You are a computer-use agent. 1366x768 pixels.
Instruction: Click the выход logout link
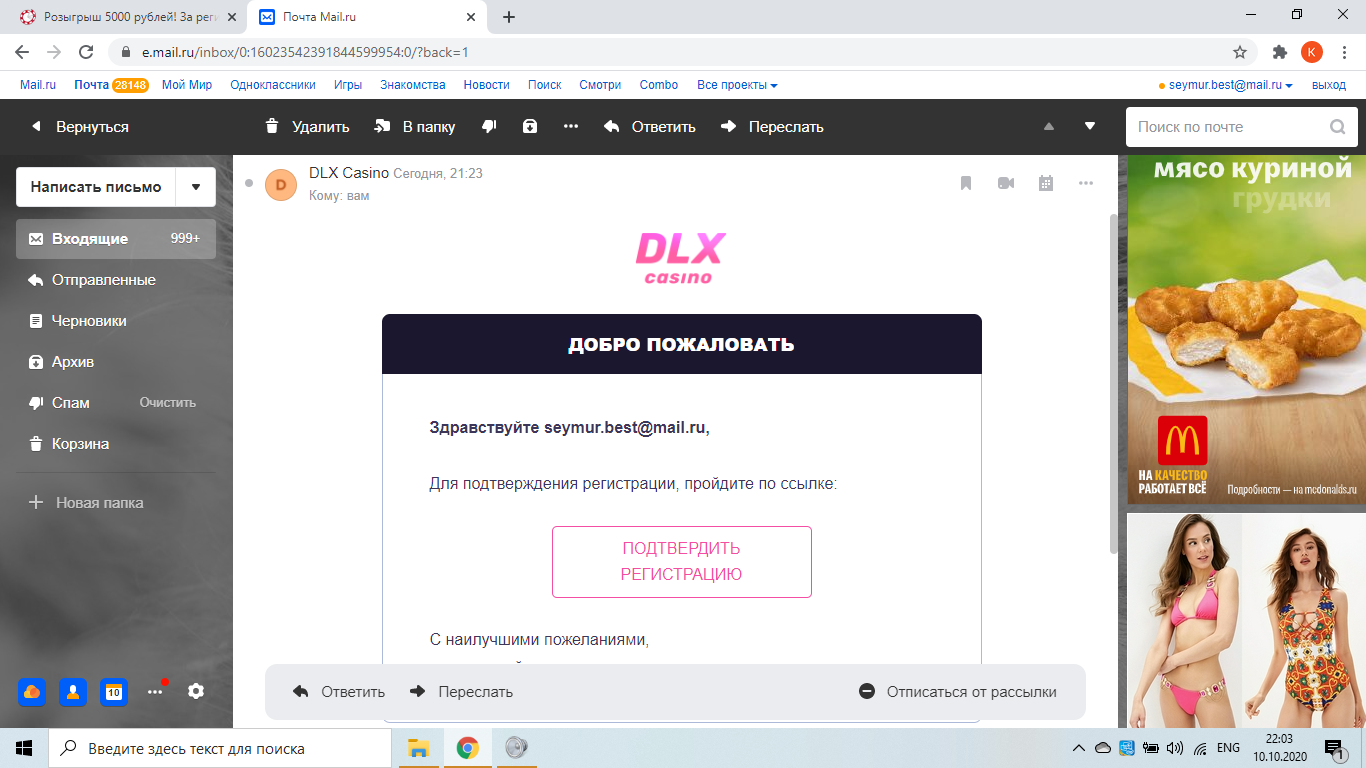(x=1329, y=85)
